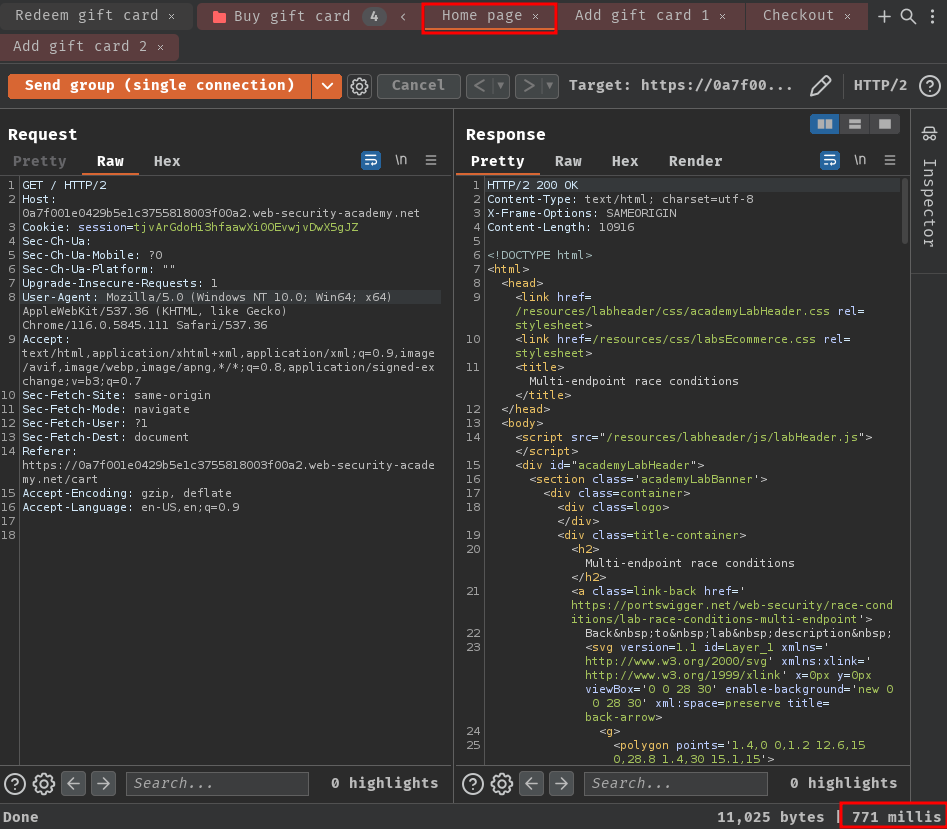Click response search help icon
The image size is (947, 829).
(x=473, y=784)
